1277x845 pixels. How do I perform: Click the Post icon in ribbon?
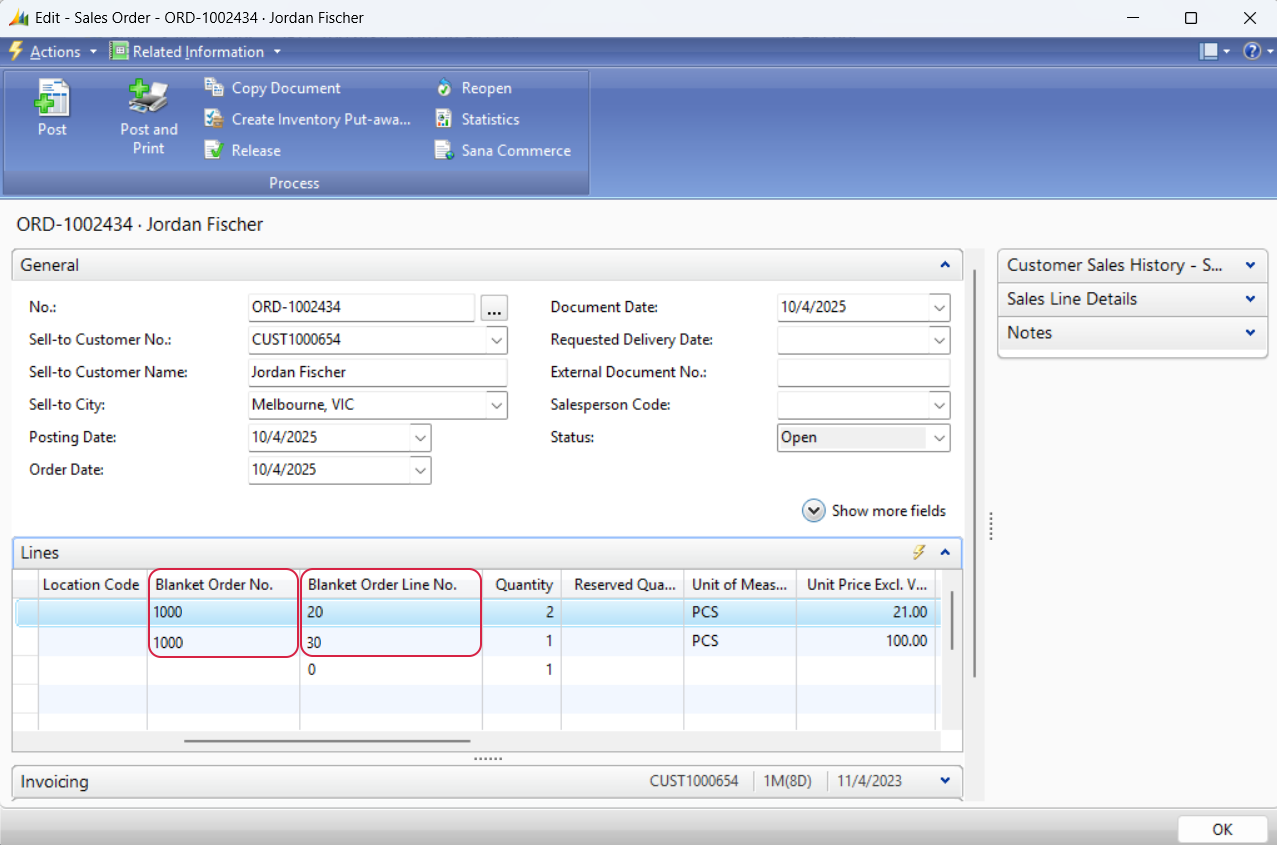52,99
